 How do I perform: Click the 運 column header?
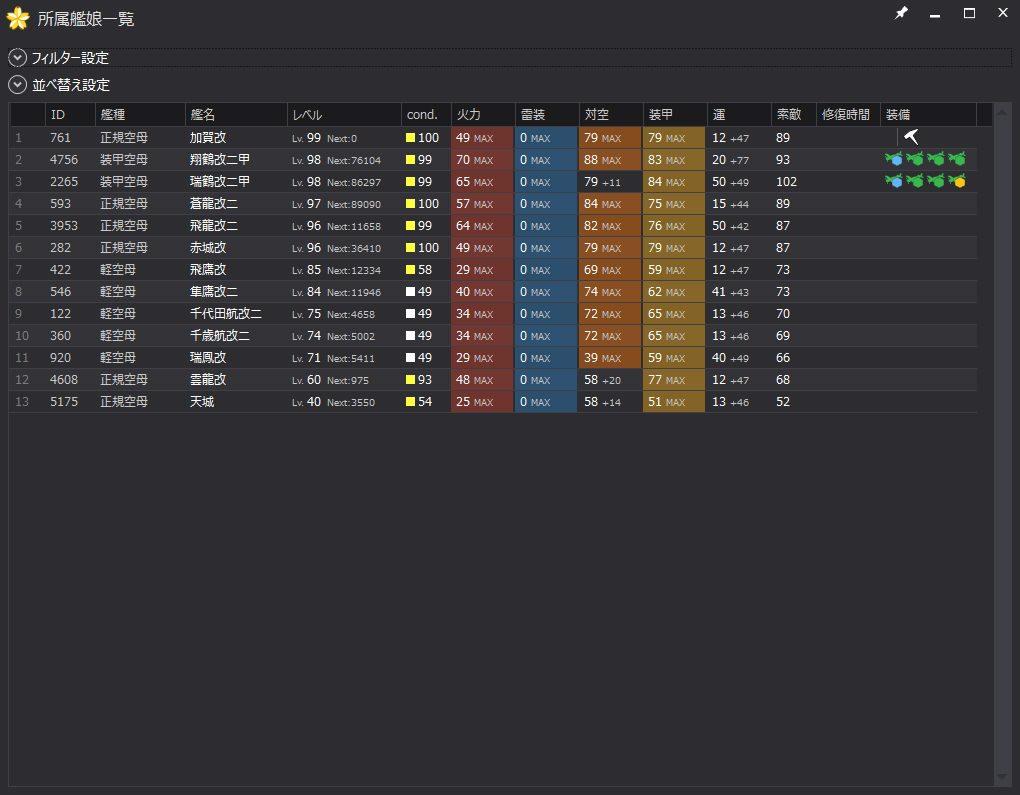pos(739,115)
